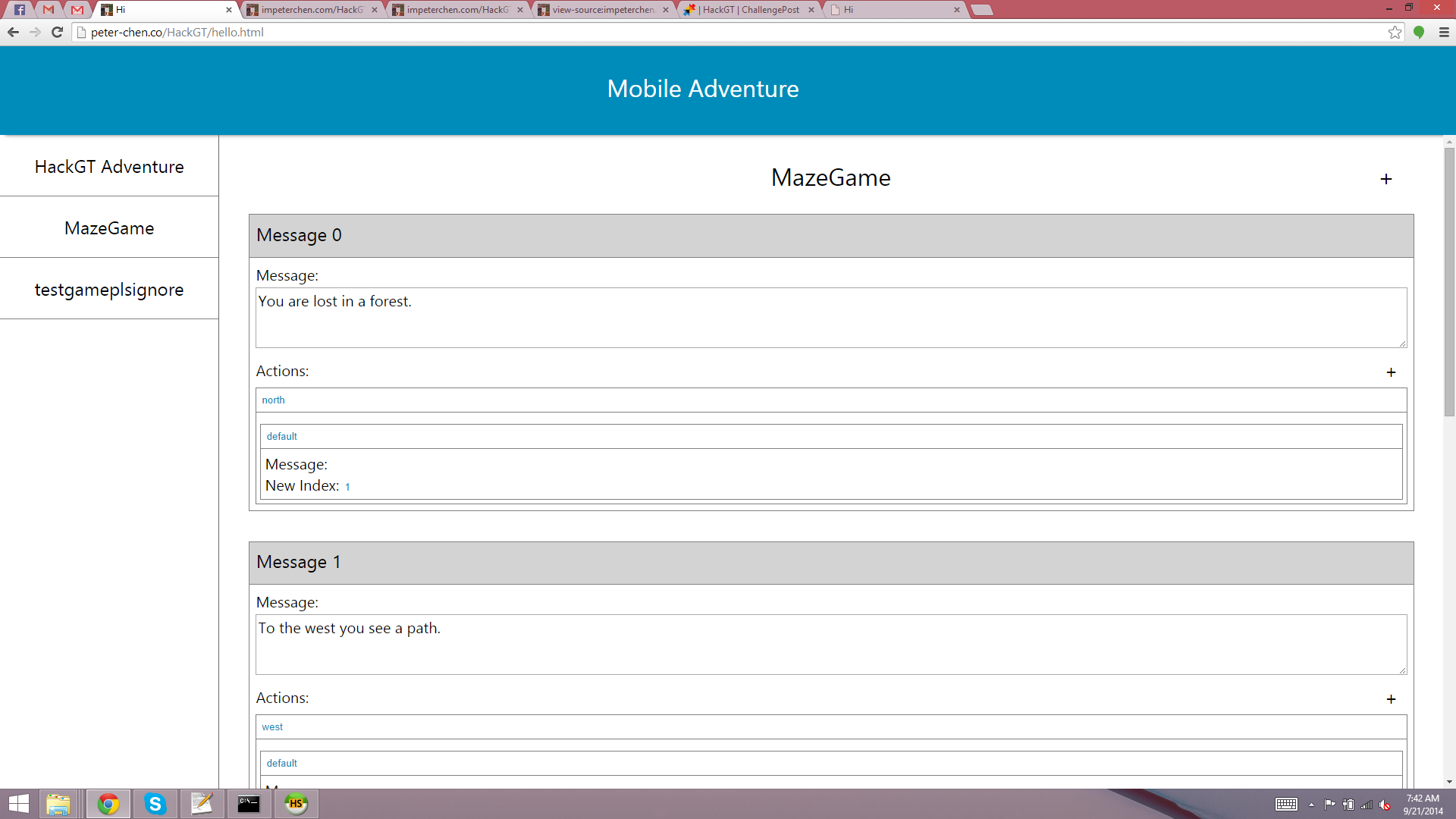Click the plus icon next to MazeGame title
Screen dimensions: 1456x819
pyautogui.click(x=1385, y=179)
